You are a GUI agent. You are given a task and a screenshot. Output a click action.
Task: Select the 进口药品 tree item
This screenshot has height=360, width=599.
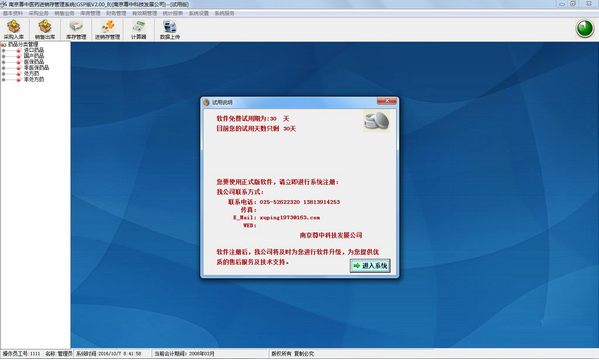point(34,50)
